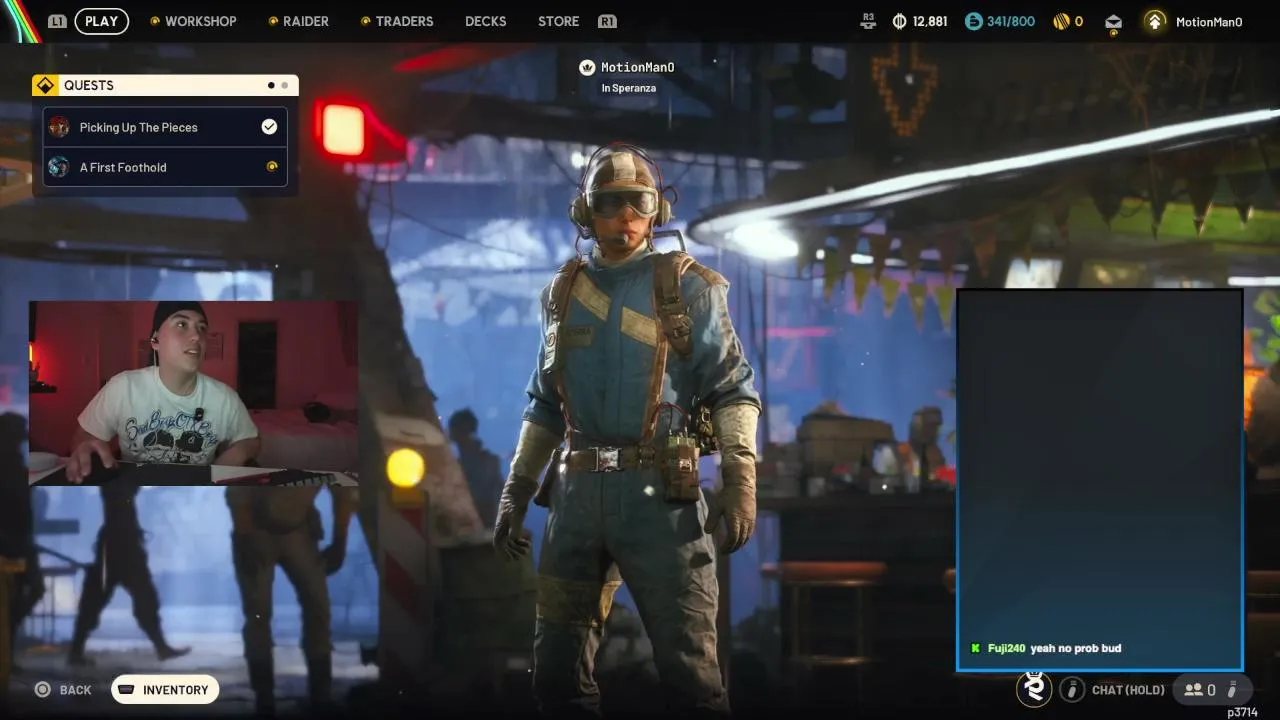
Task: Click inside the chat panel area
Action: [x=1100, y=480]
